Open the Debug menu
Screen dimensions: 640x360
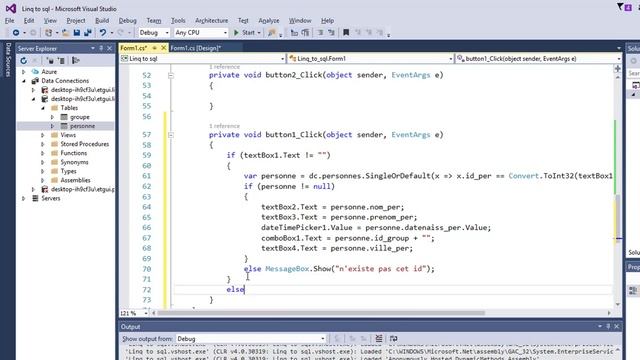pos(127,20)
